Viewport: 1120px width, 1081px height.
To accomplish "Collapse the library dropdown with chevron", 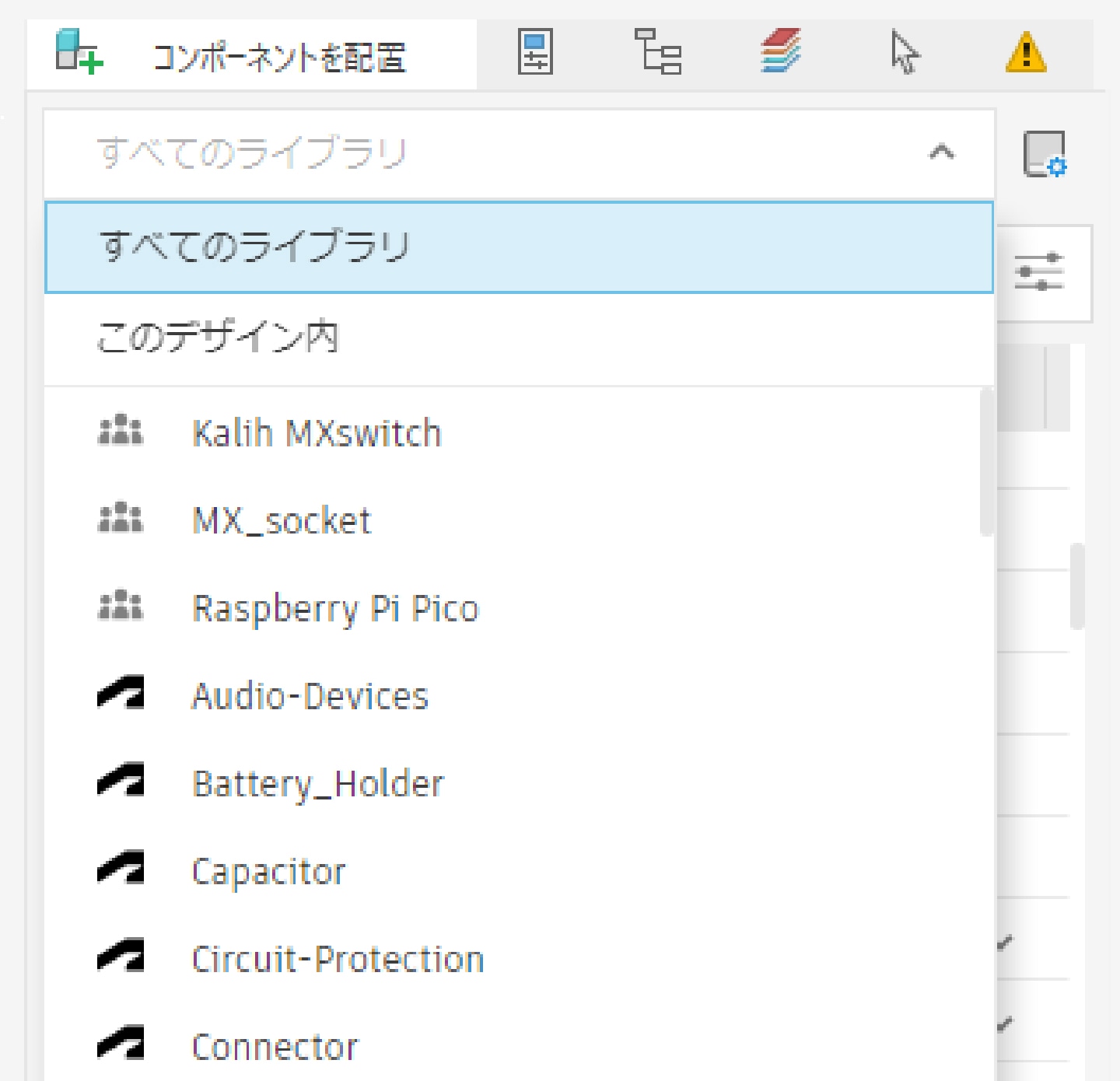I will (941, 152).
